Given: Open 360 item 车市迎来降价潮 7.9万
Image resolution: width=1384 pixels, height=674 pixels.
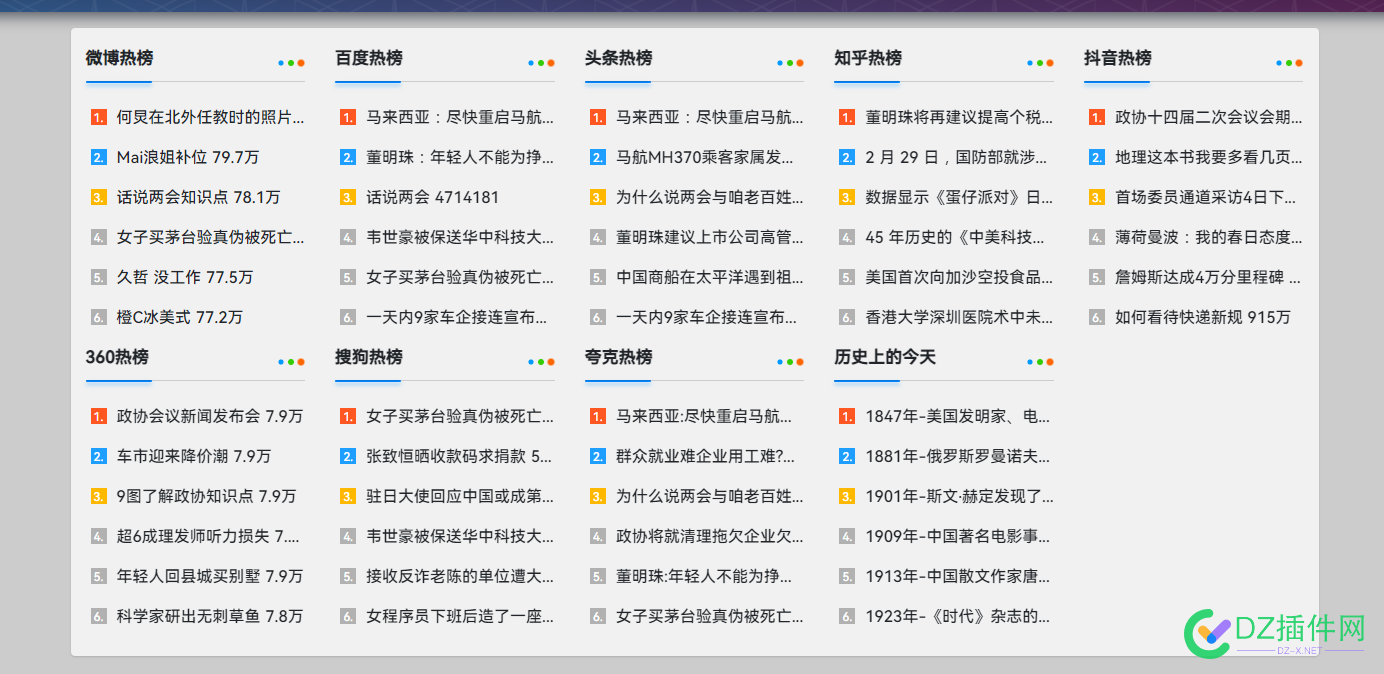Looking at the screenshot, I should click(194, 456).
